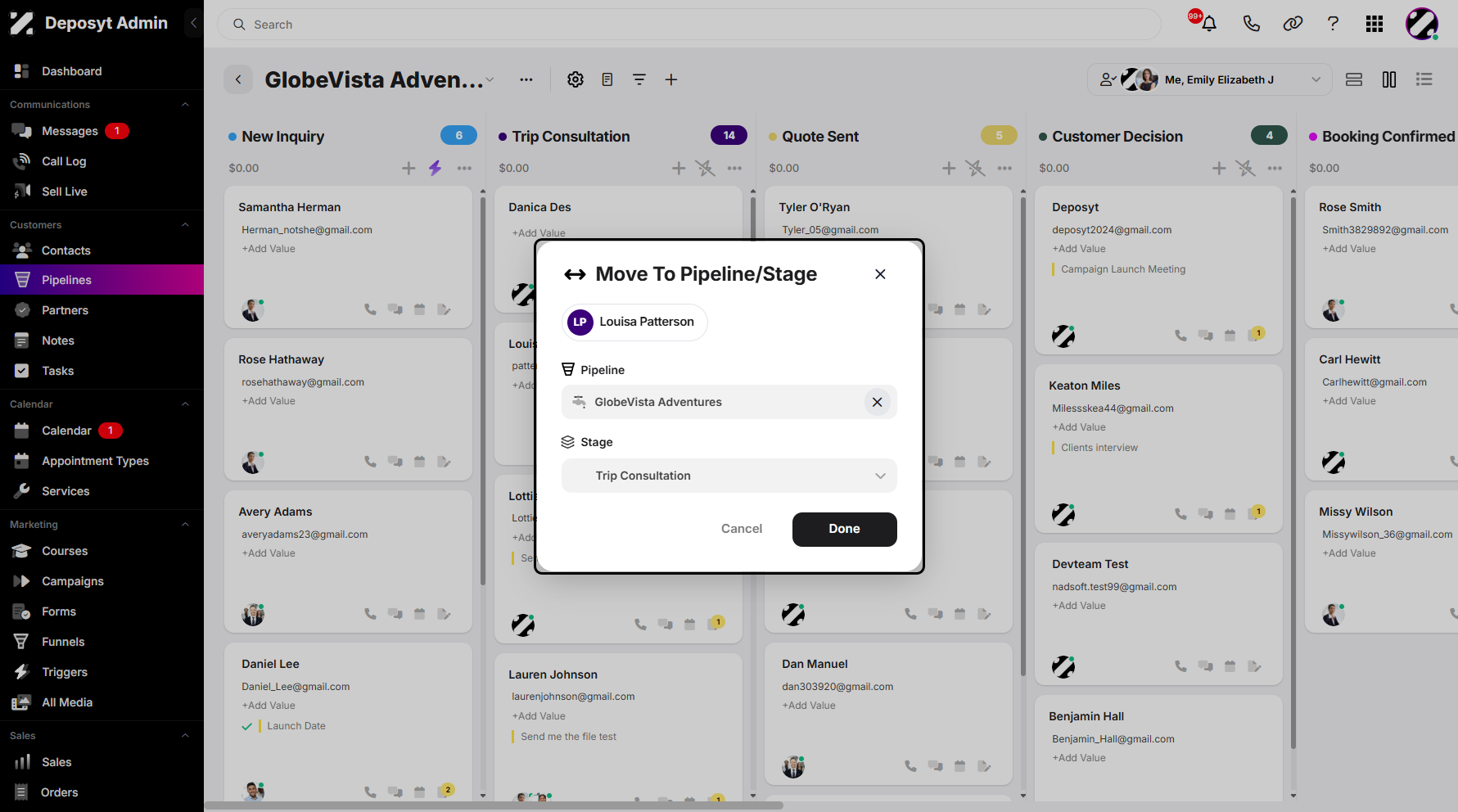
Task: Expand the GlobeVista pipeline name dropdown
Action: (490, 79)
